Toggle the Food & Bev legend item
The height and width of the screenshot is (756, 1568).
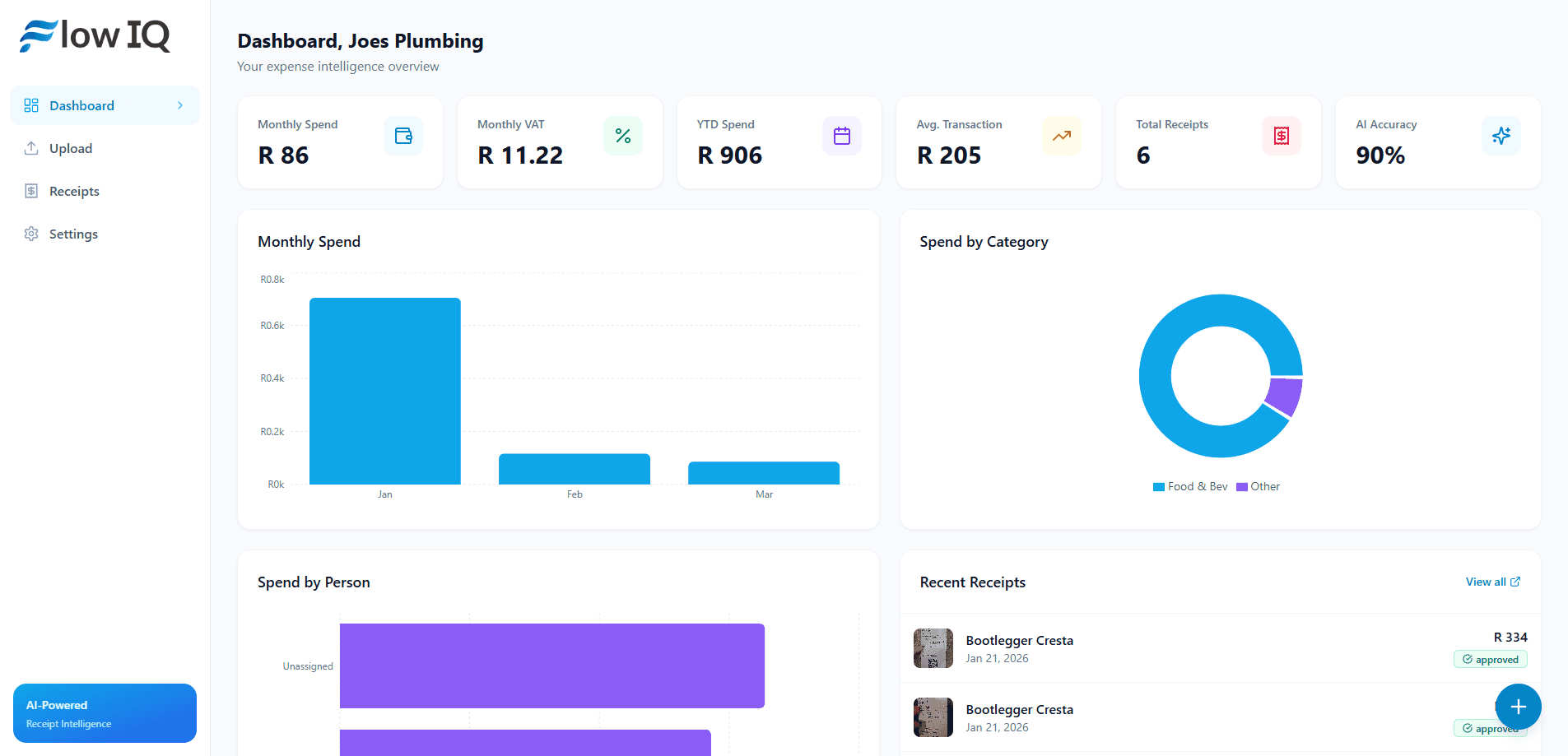click(1189, 486)
